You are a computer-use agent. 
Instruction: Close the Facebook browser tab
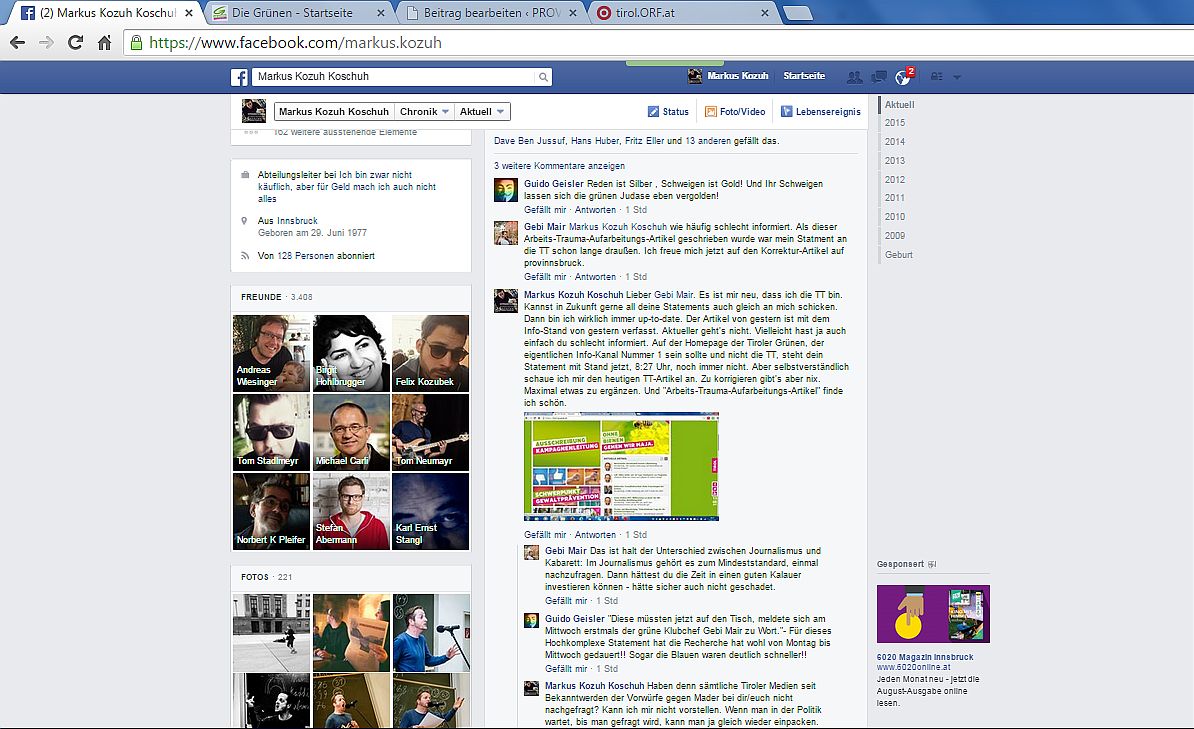pos(189,13)
